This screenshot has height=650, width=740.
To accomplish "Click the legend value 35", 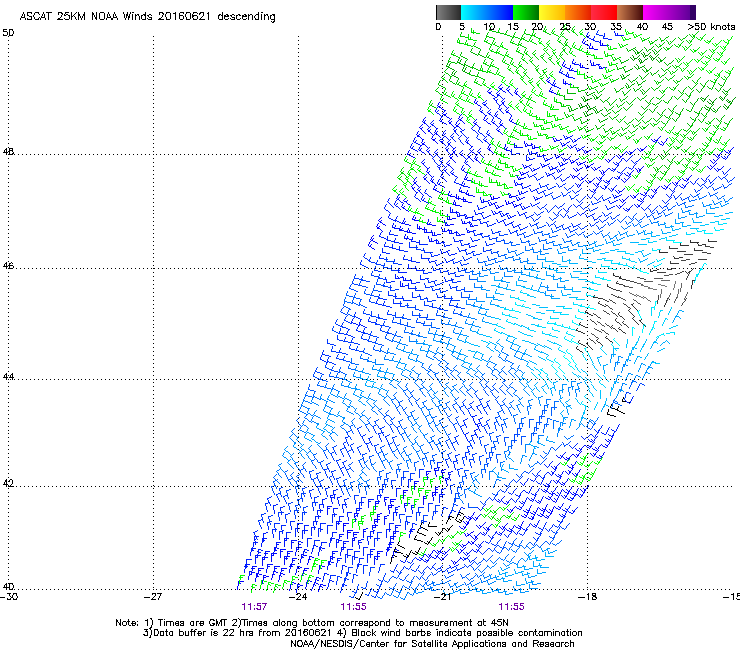I will click(616, 27).
